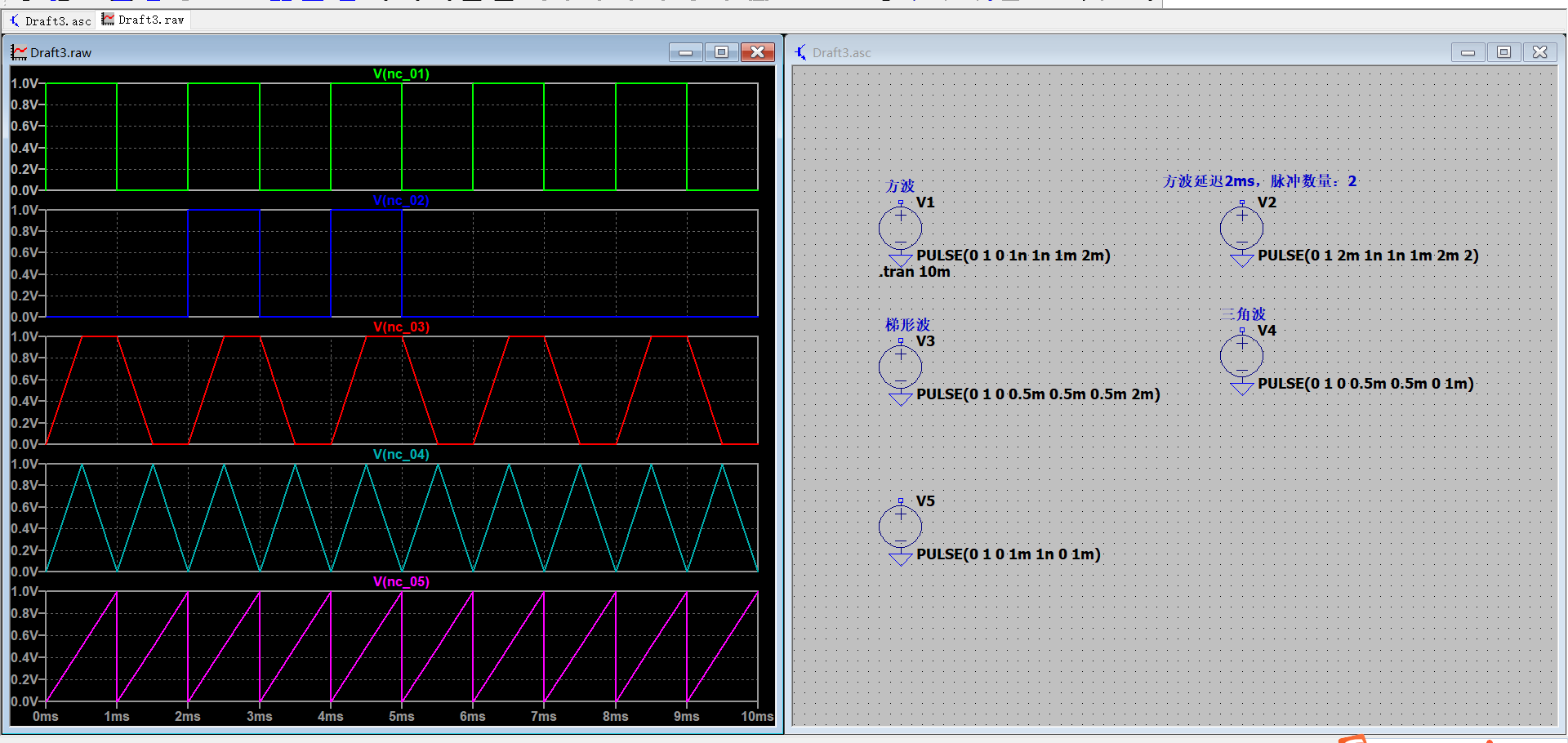Viewport: 1568px width, 743px height.
Task: Select the V(nc_02) trace label
Action: 401,200
